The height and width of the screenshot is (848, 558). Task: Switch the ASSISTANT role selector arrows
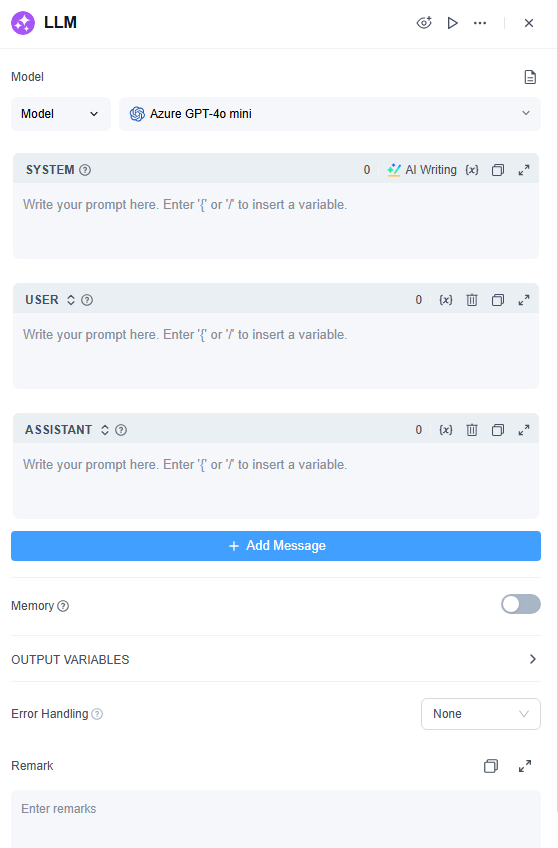point(105,430)
